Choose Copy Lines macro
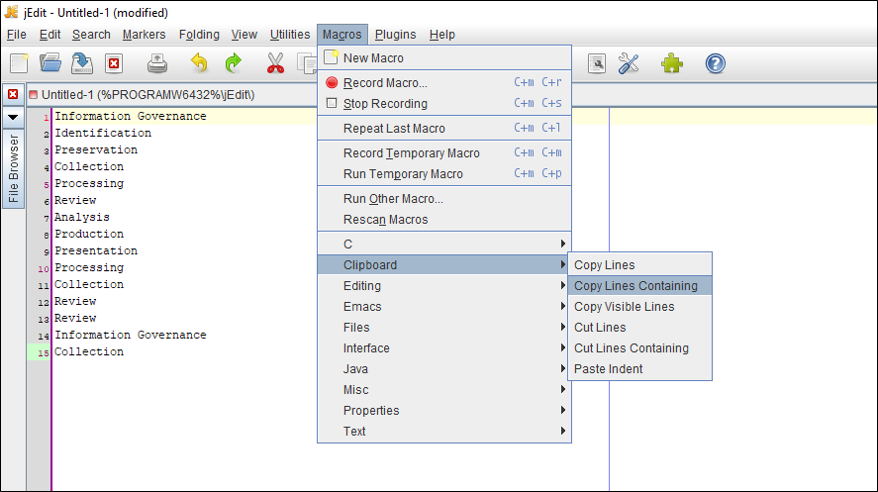Screen dimensions: 878x492 coord(639,265)
